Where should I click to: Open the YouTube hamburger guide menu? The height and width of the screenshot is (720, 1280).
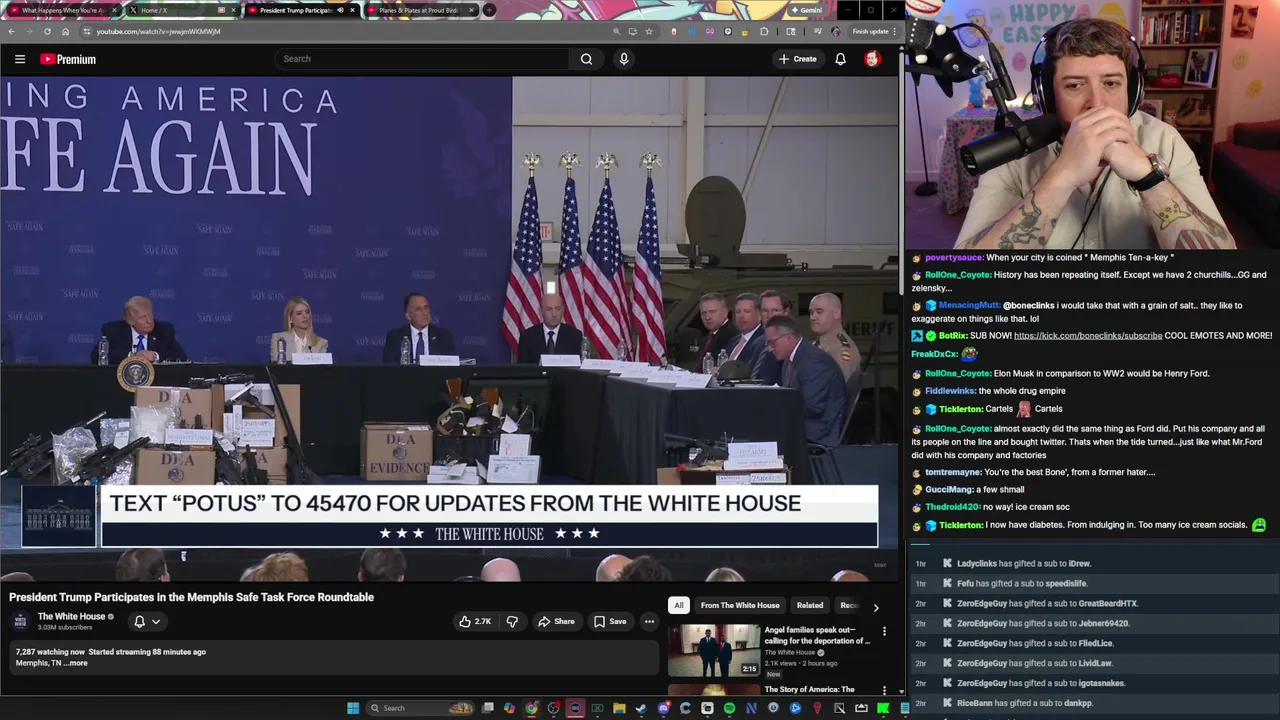click(x=19, y=59)
